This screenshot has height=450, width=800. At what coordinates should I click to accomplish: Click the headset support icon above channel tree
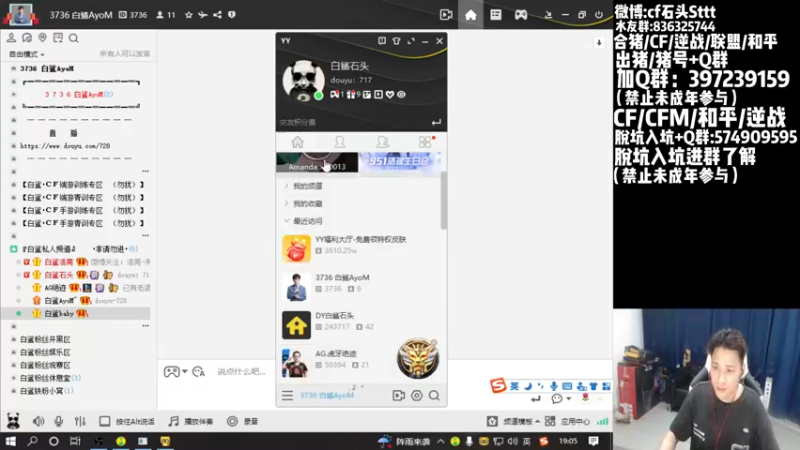(27, 38)
